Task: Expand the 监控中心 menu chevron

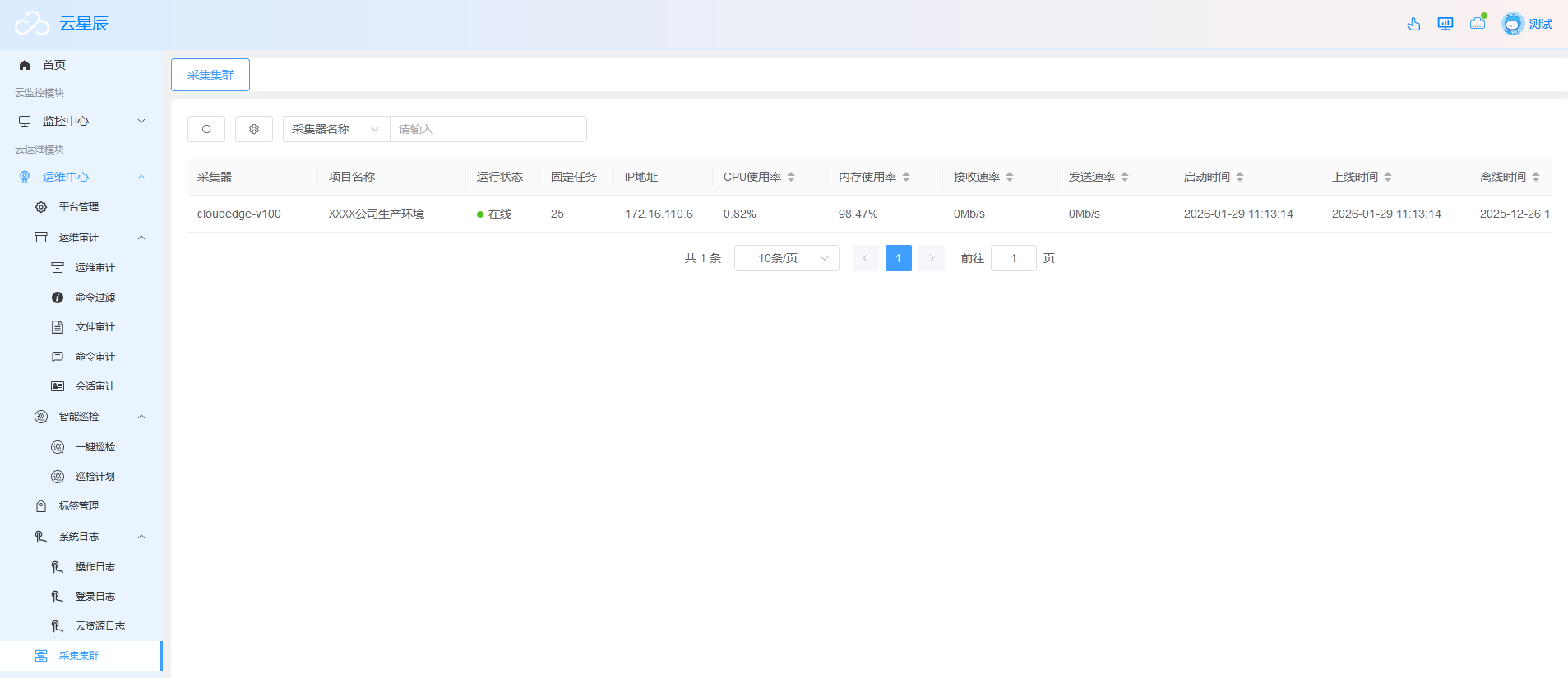Action: click(x=141, y=121)
